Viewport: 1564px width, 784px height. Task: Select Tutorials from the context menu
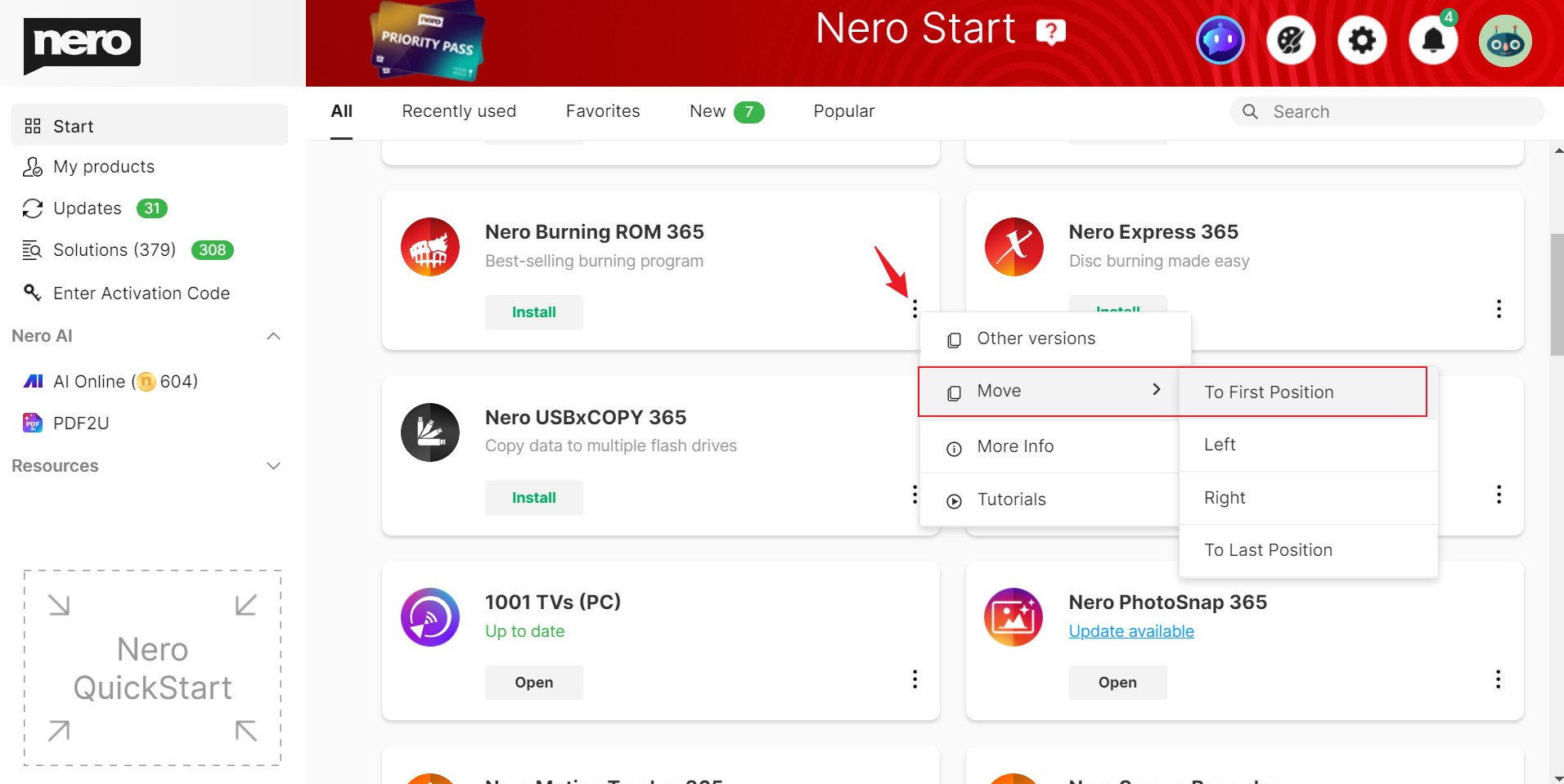click(x=1012, y=500)
